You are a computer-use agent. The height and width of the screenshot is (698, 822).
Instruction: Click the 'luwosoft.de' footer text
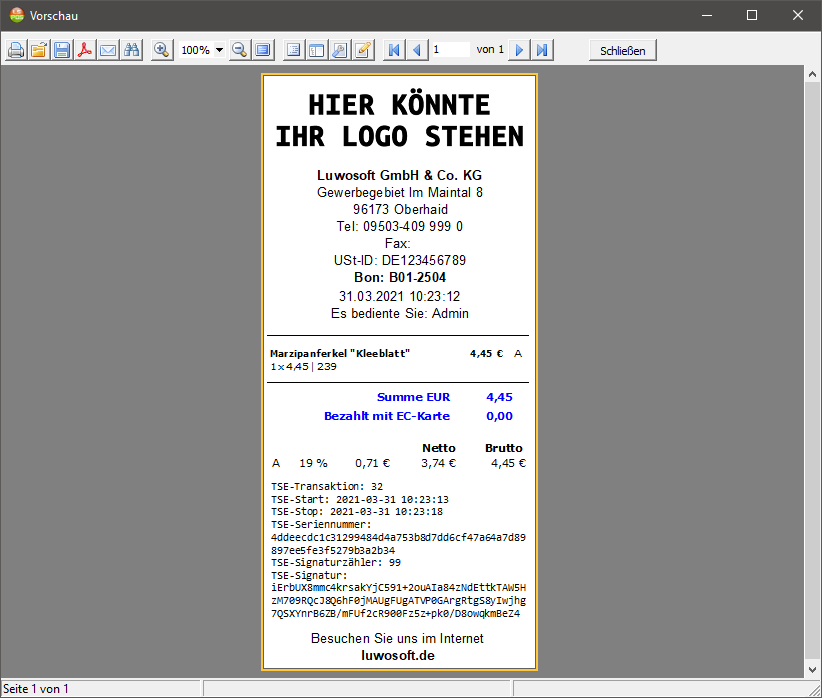[398, 656]
